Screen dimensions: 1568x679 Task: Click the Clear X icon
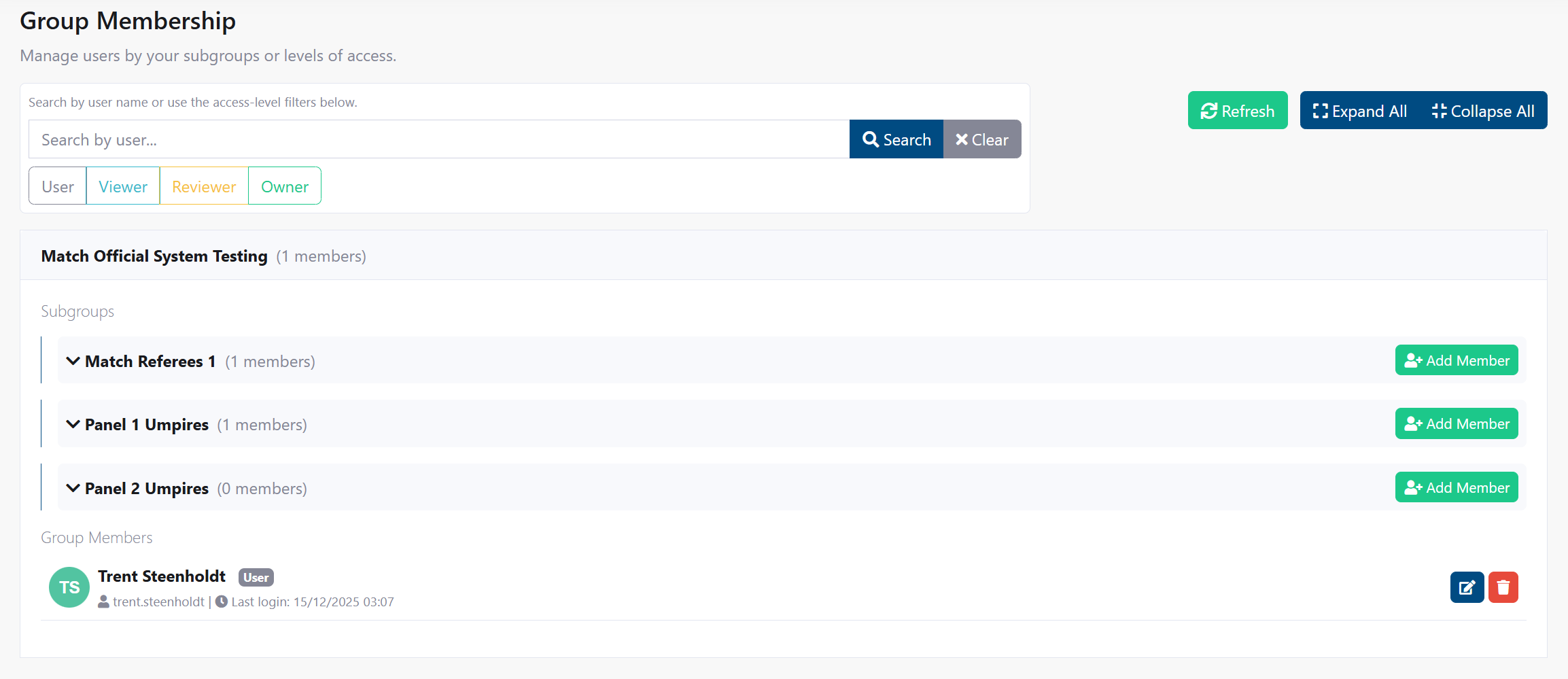(962, 139)
